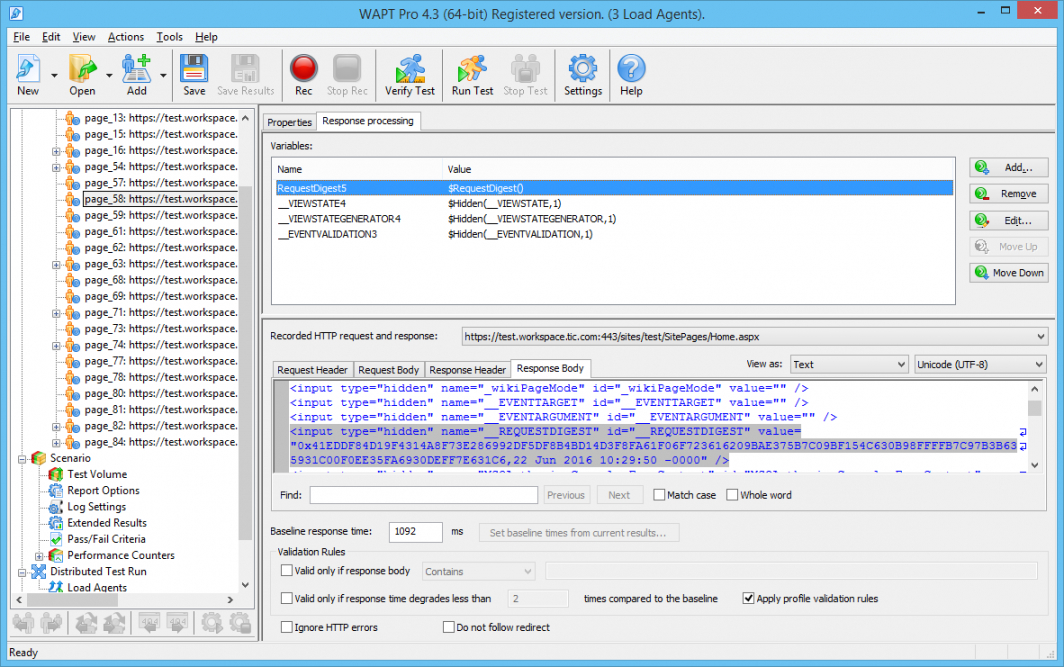Click the Save floppy disk icon
1064x667 pixels.
pos(194,69)
